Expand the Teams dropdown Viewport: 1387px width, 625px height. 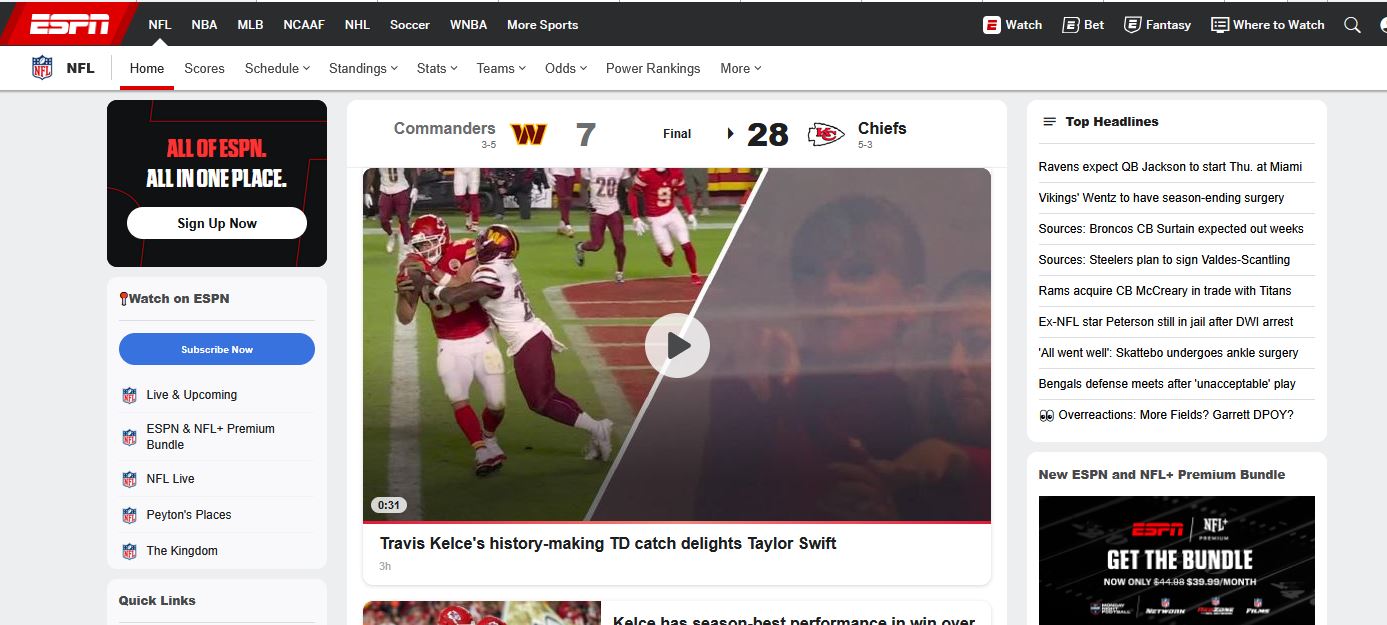501,68
